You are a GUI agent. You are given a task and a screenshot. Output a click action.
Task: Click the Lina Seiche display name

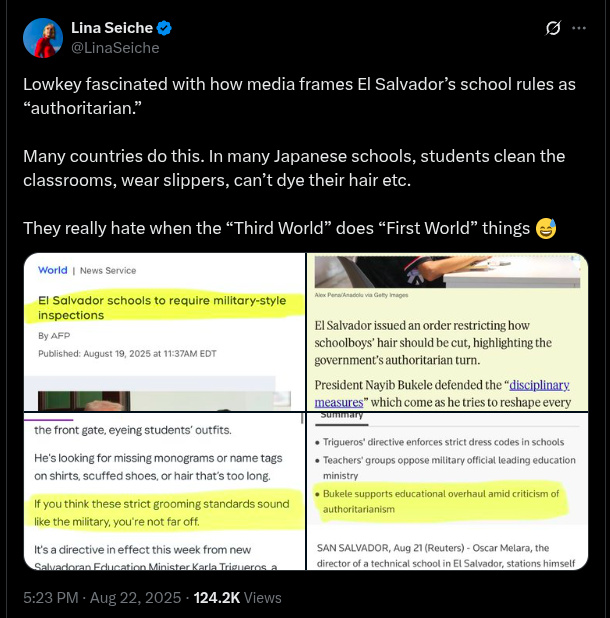click(x=112, y=28)
